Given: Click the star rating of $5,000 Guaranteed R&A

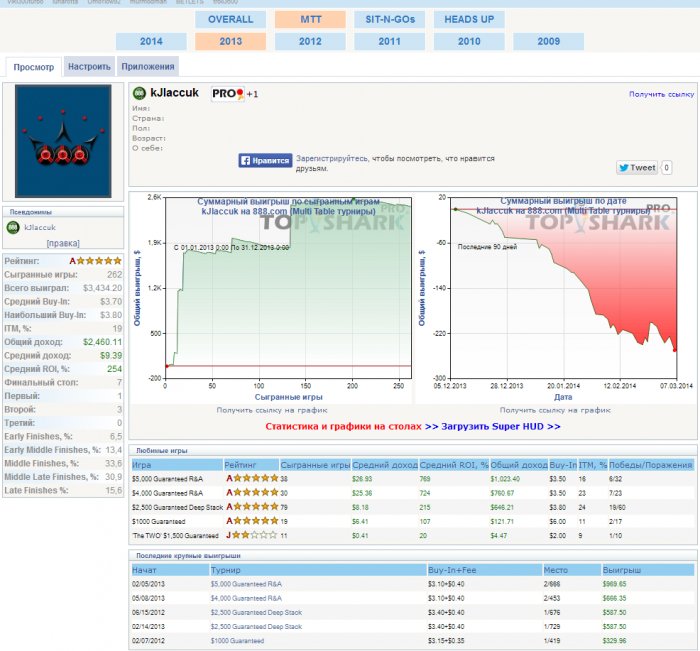Looking at the screenshot, I should coord(252,478).
